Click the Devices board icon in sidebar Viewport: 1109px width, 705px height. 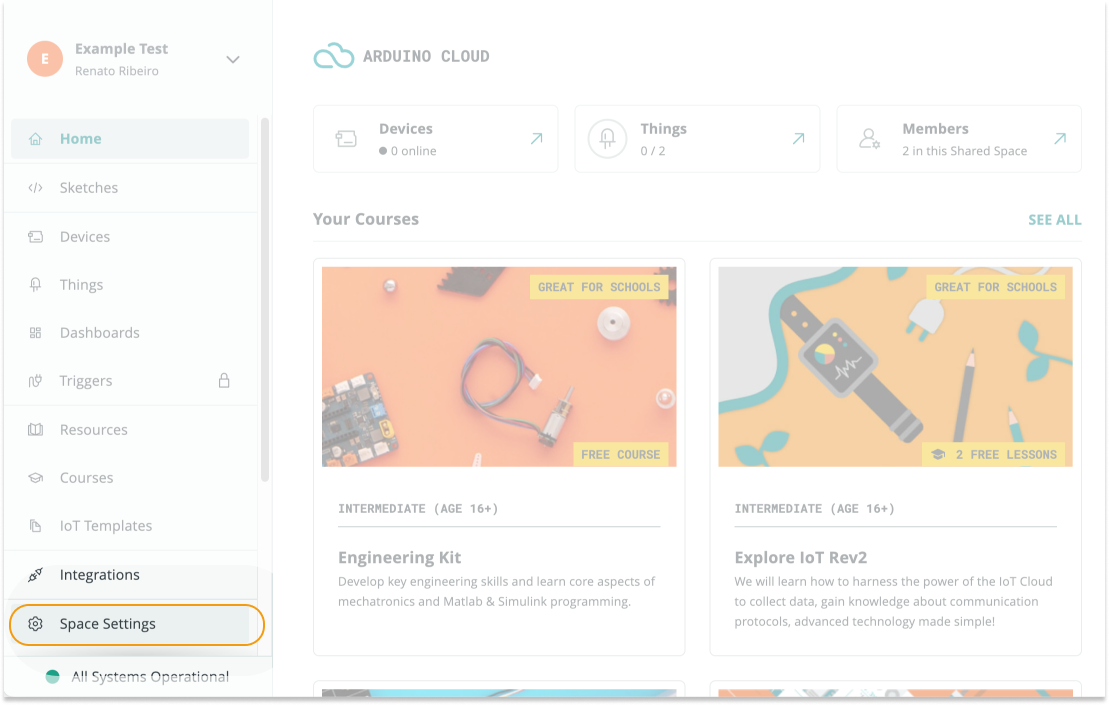[36, 237]
